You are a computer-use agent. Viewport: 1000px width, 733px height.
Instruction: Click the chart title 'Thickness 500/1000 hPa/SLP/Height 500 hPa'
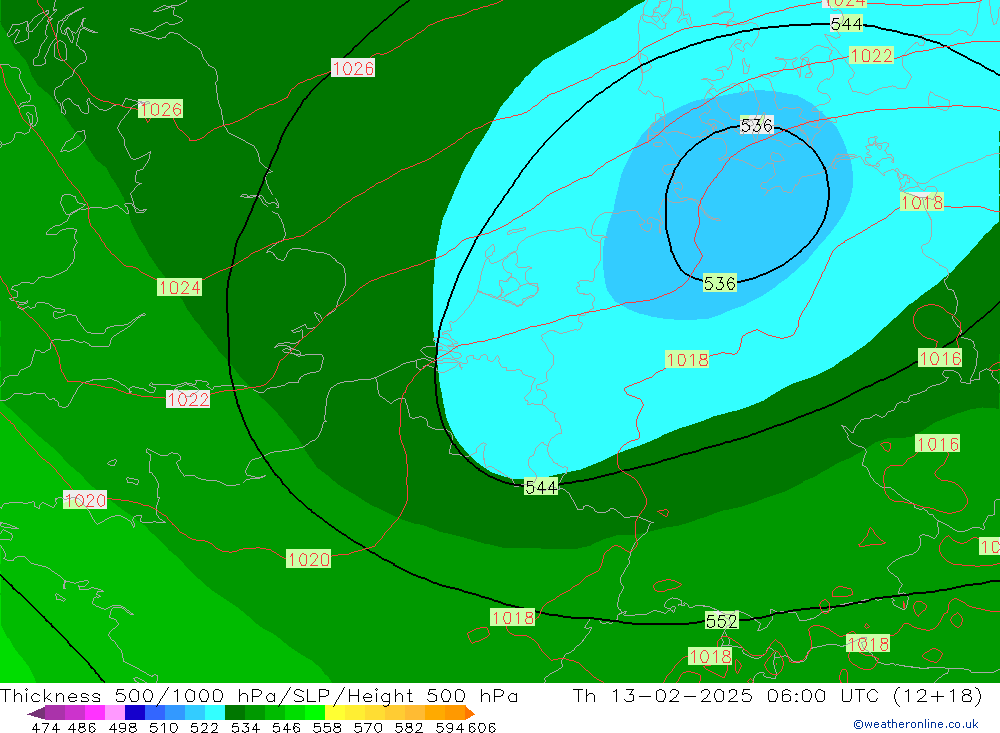click(x=259, y=696)
